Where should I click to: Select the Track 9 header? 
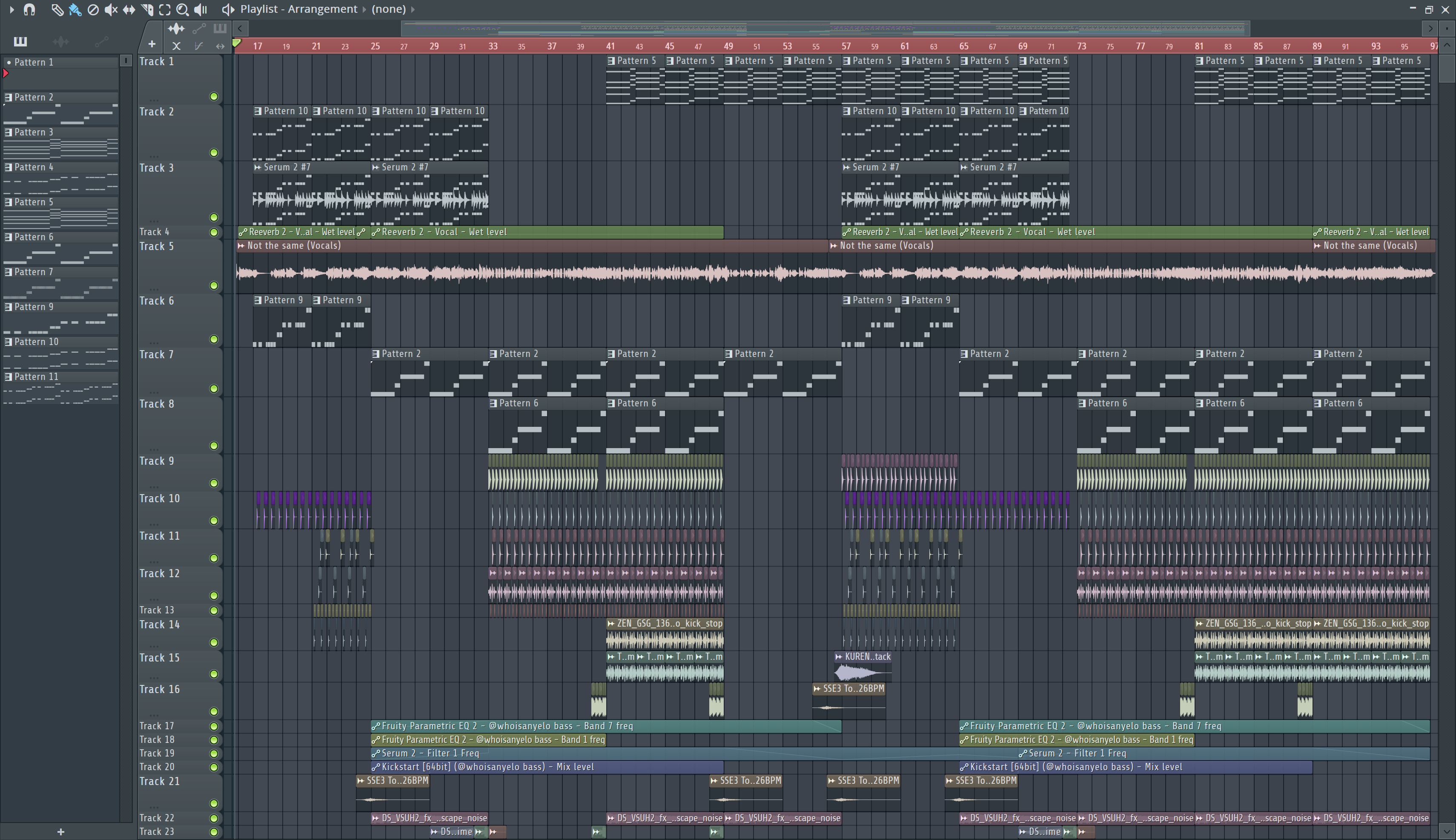coord(180,472)
